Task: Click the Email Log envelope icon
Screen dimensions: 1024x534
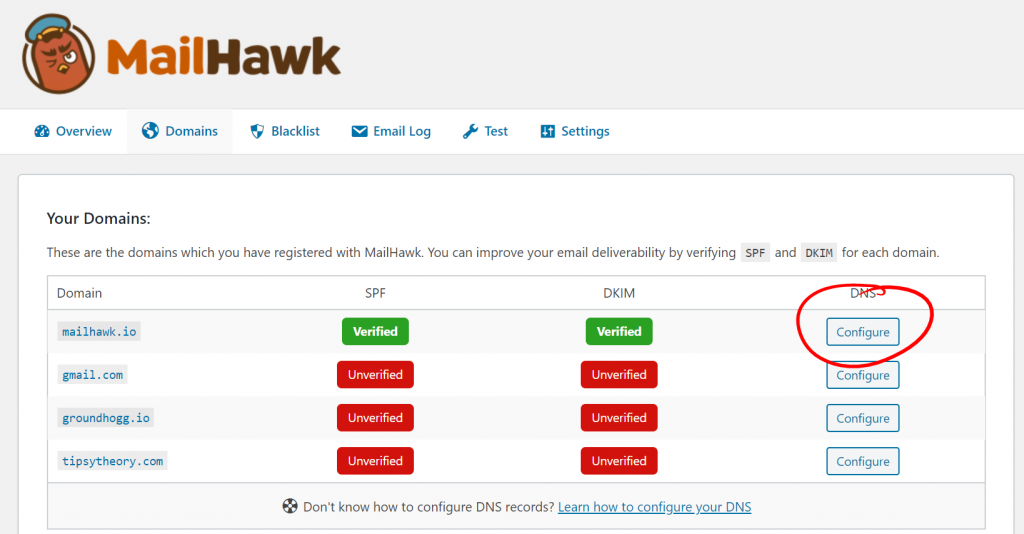Action: pos(359,131)
